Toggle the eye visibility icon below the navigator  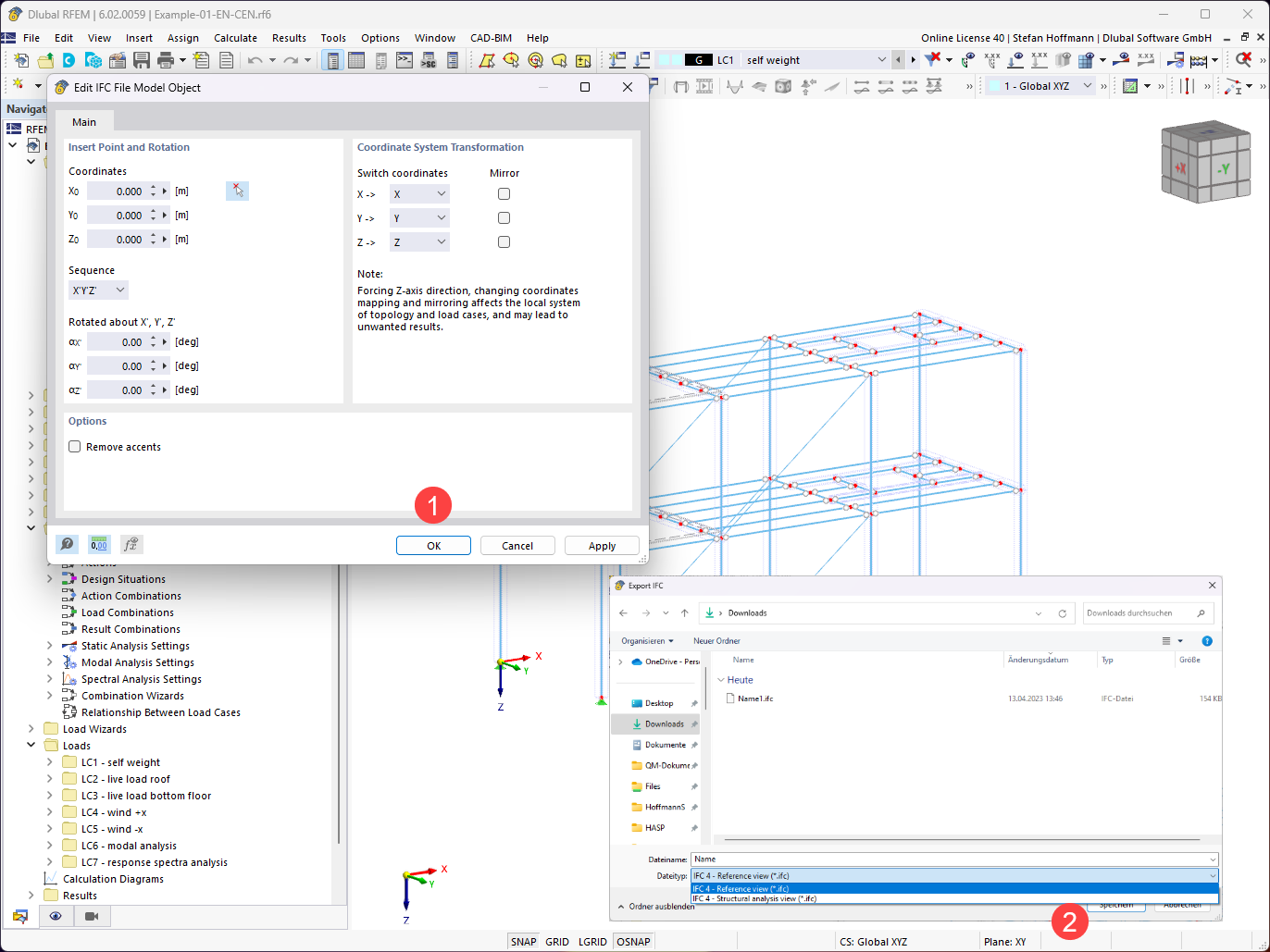click(x=56, y=915)
